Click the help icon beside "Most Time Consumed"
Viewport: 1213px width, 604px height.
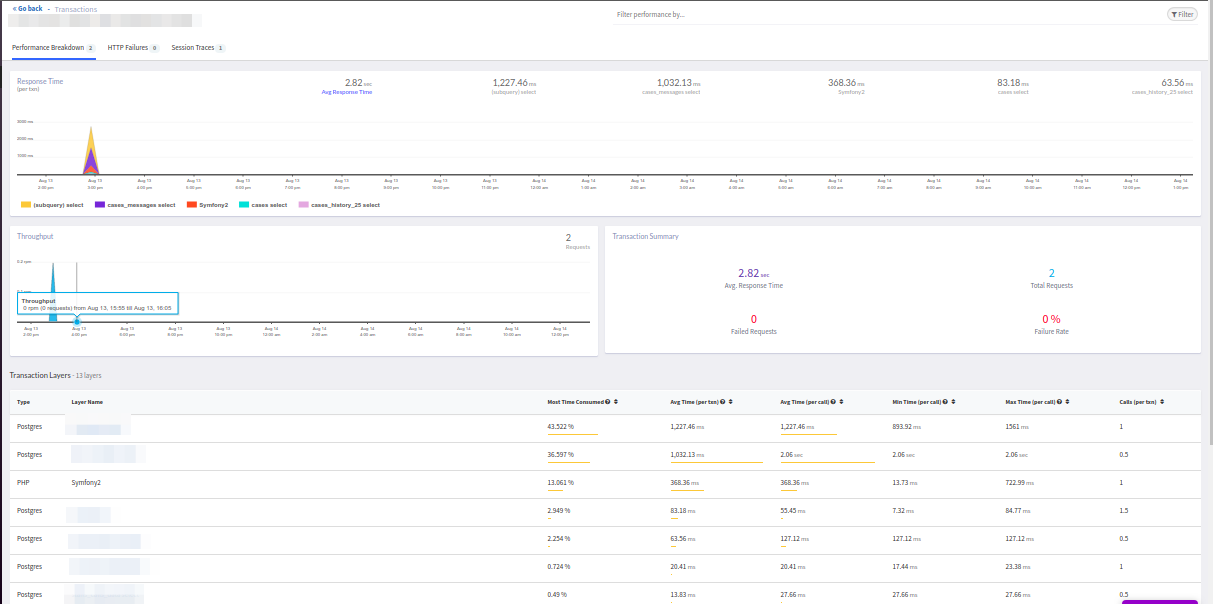[x=608, y=401]
